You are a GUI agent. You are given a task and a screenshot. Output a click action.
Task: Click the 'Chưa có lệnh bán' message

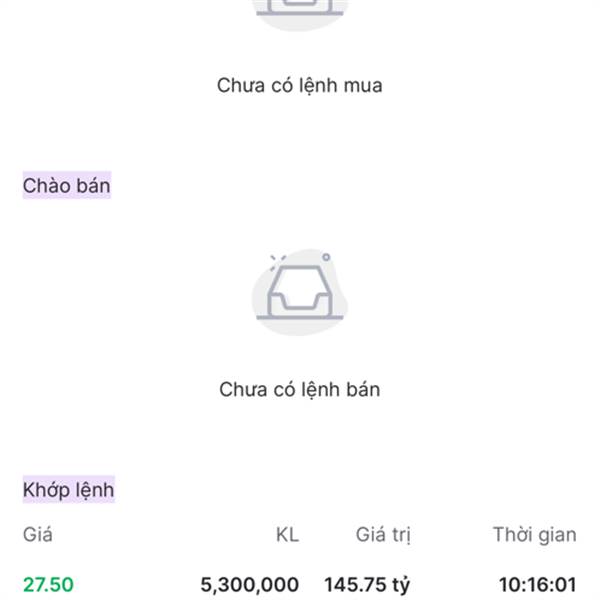299,389
